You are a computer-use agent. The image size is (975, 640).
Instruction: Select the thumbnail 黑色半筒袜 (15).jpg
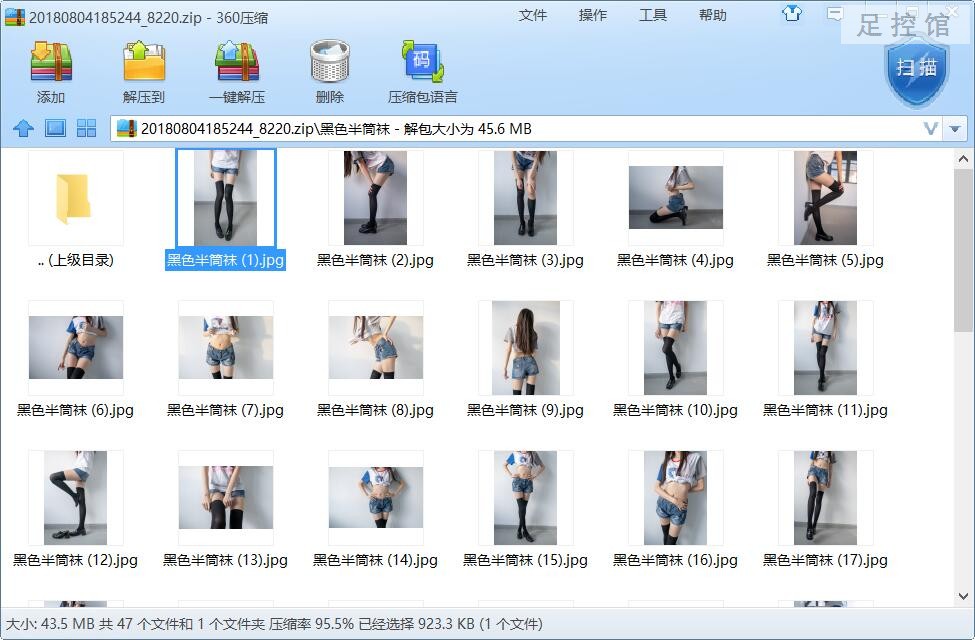[x=525, y=498]
